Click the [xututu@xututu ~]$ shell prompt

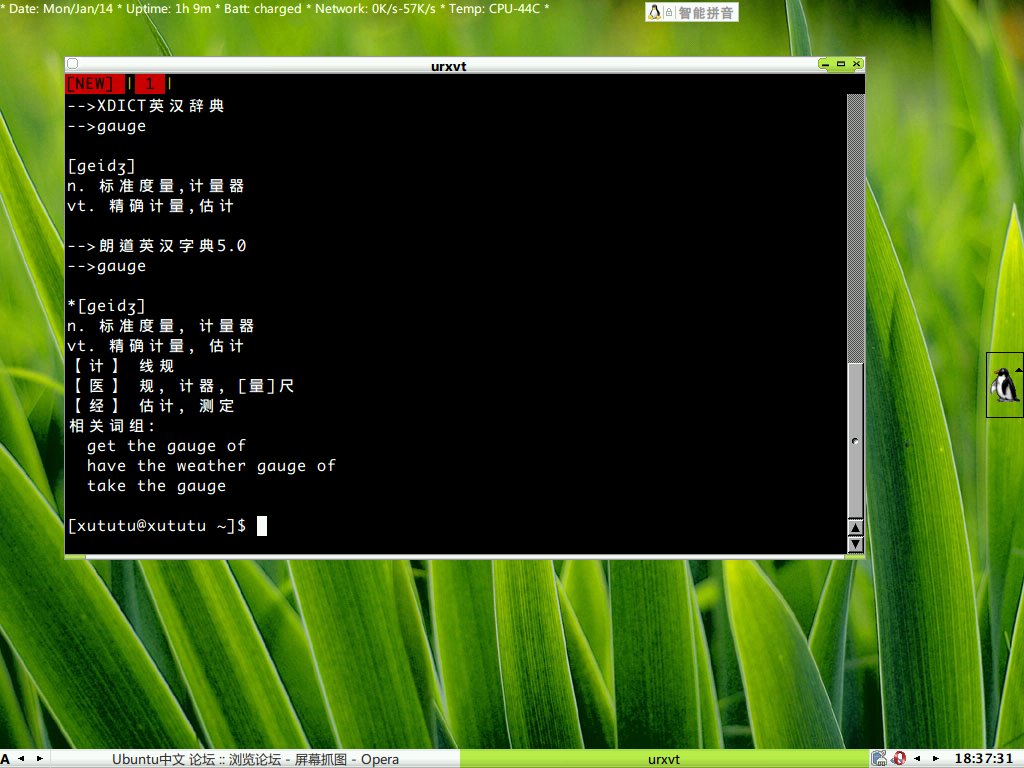click(157, 526)
